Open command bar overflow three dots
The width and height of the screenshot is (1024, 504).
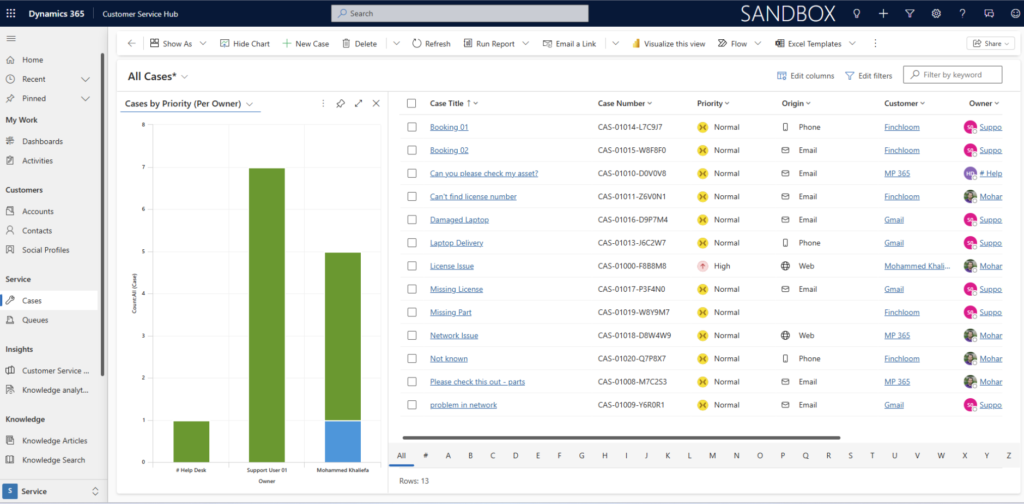coord(875,44)
